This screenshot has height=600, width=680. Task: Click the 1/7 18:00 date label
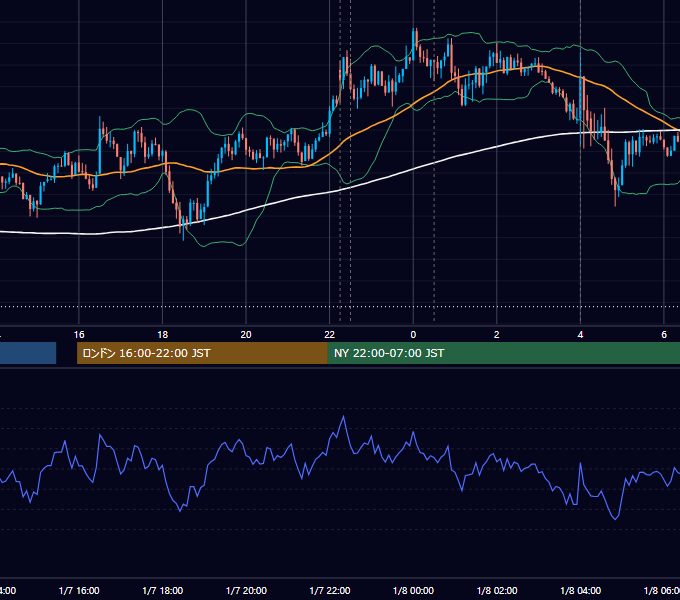163,590
